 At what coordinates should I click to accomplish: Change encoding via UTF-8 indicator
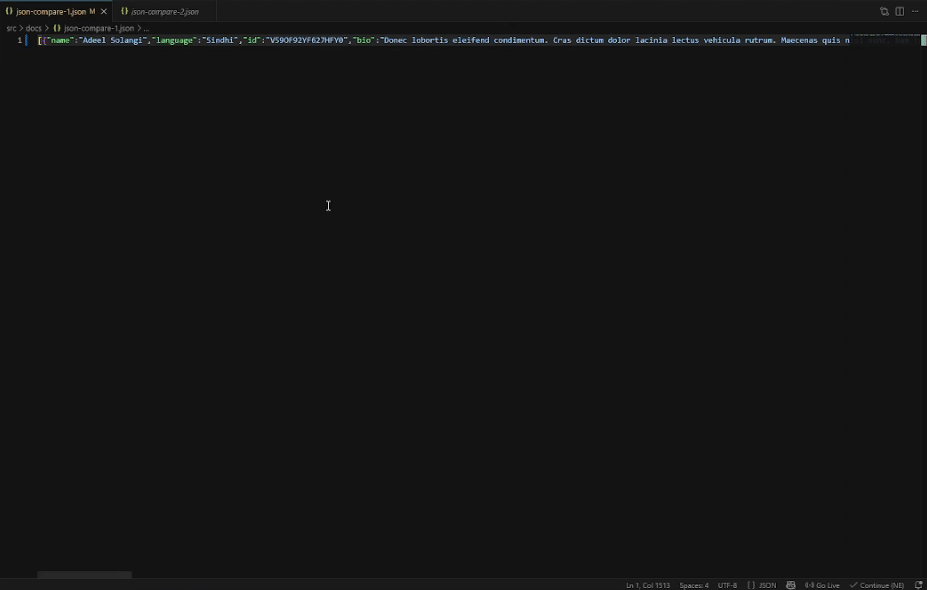727,584
